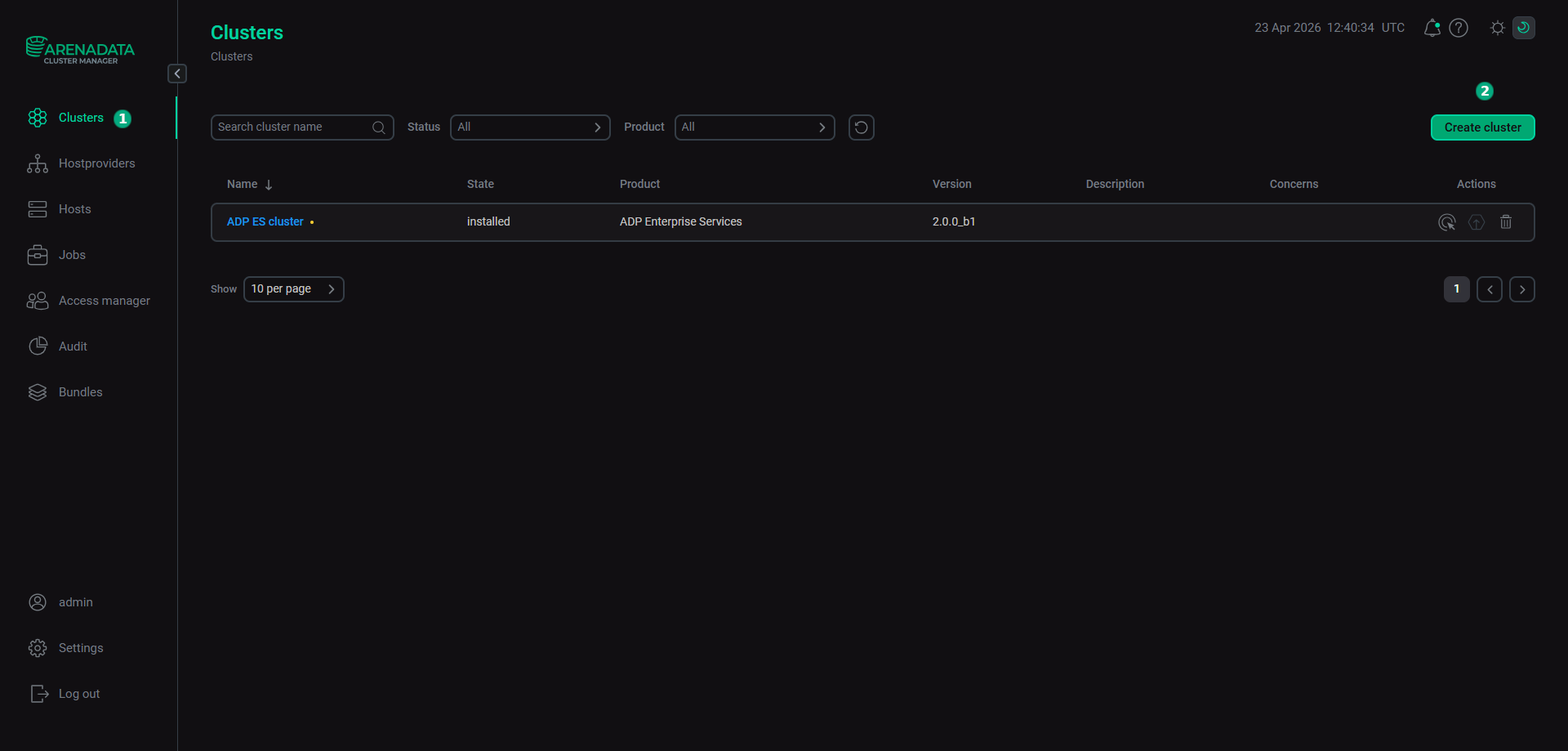Switch to light theme sun icon

click(1498, 28)
